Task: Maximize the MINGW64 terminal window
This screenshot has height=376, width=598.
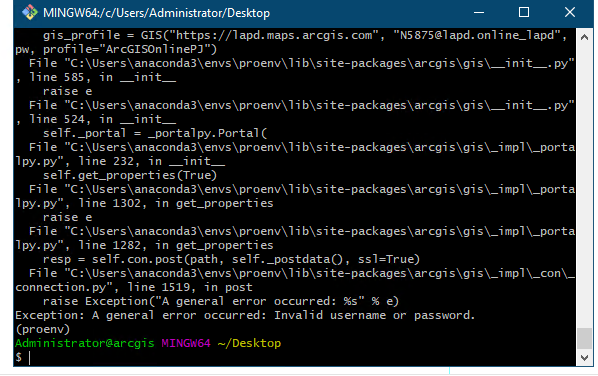Action: point(524,13)
